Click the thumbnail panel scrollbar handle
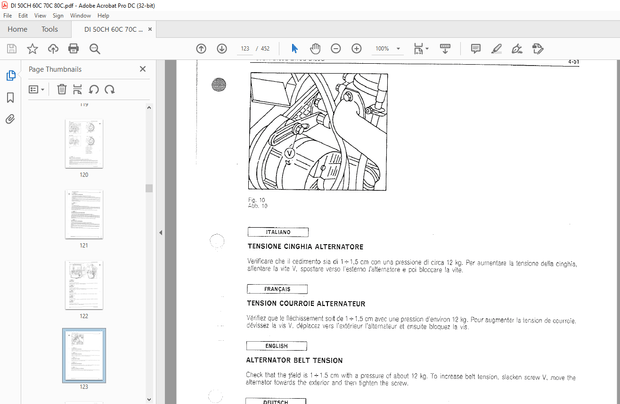Image resolution: width=620 pixels, height=404 pixels. coord(149,188)
